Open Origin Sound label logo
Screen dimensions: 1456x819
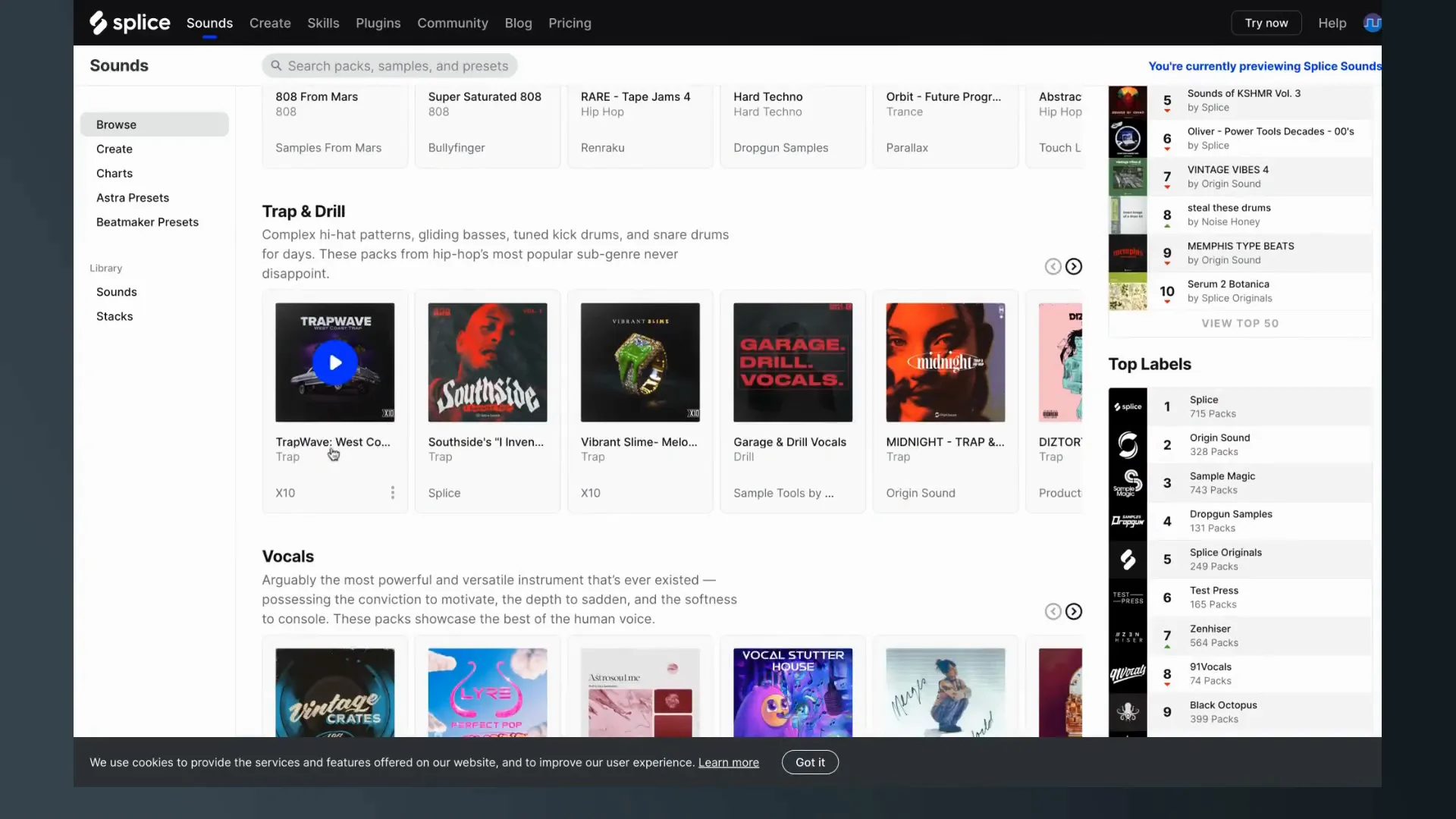click(x=1128, y=444)
